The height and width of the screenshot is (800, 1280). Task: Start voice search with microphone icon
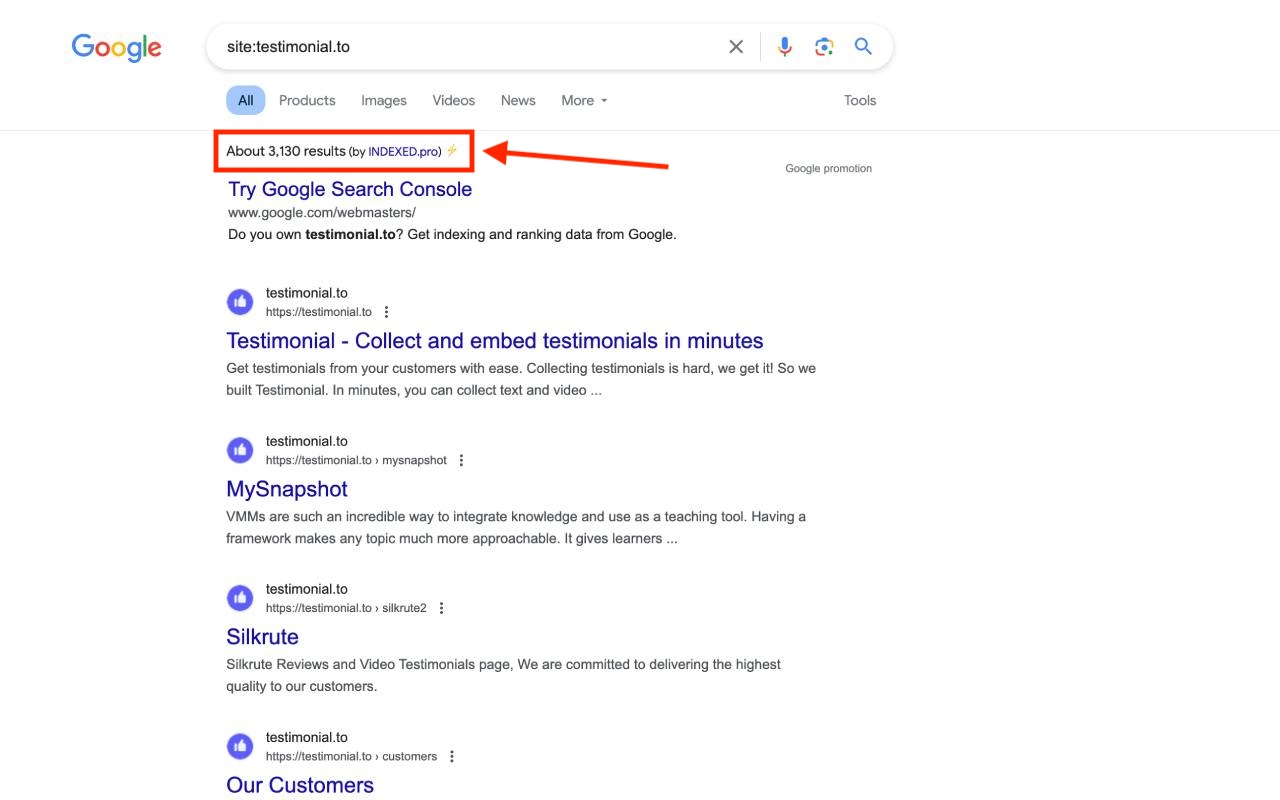click(x=785, y=47)
